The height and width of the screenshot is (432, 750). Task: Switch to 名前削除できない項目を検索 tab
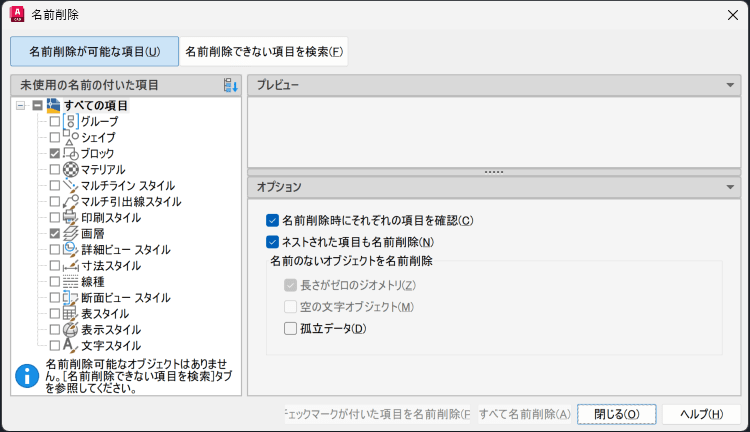coord(264,51)
